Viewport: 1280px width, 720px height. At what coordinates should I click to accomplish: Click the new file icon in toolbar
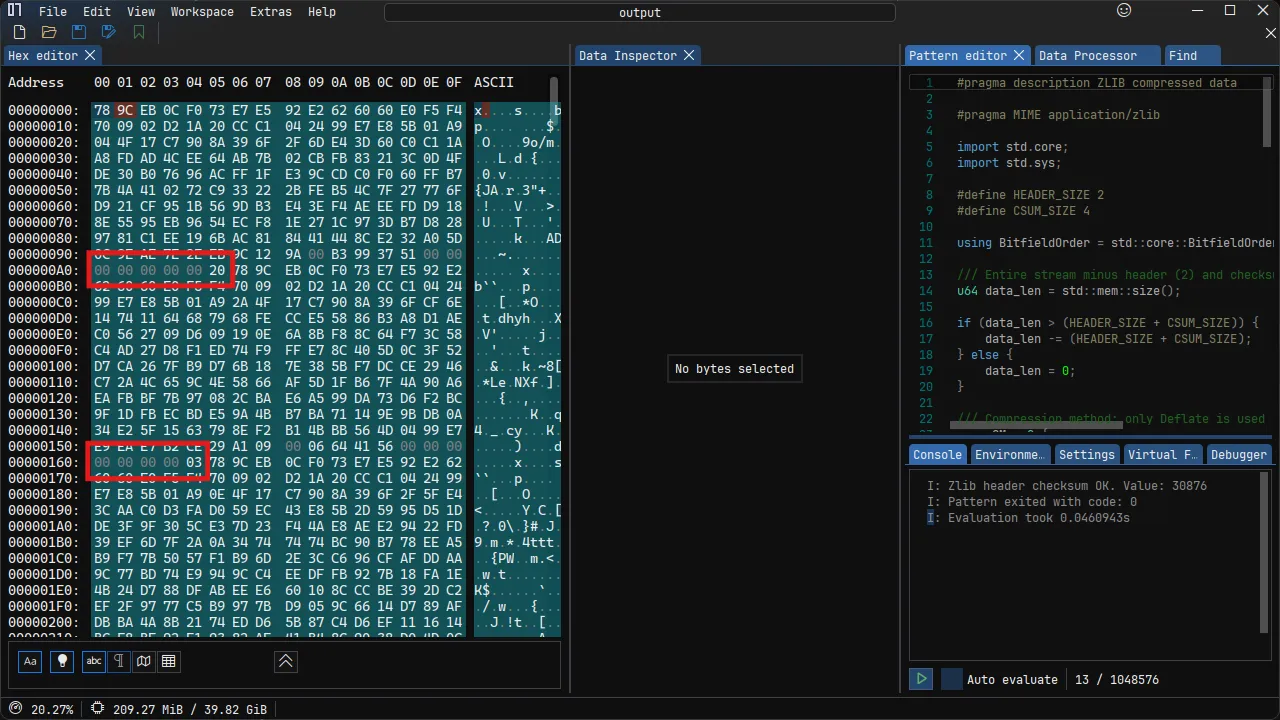pos(19,33)
